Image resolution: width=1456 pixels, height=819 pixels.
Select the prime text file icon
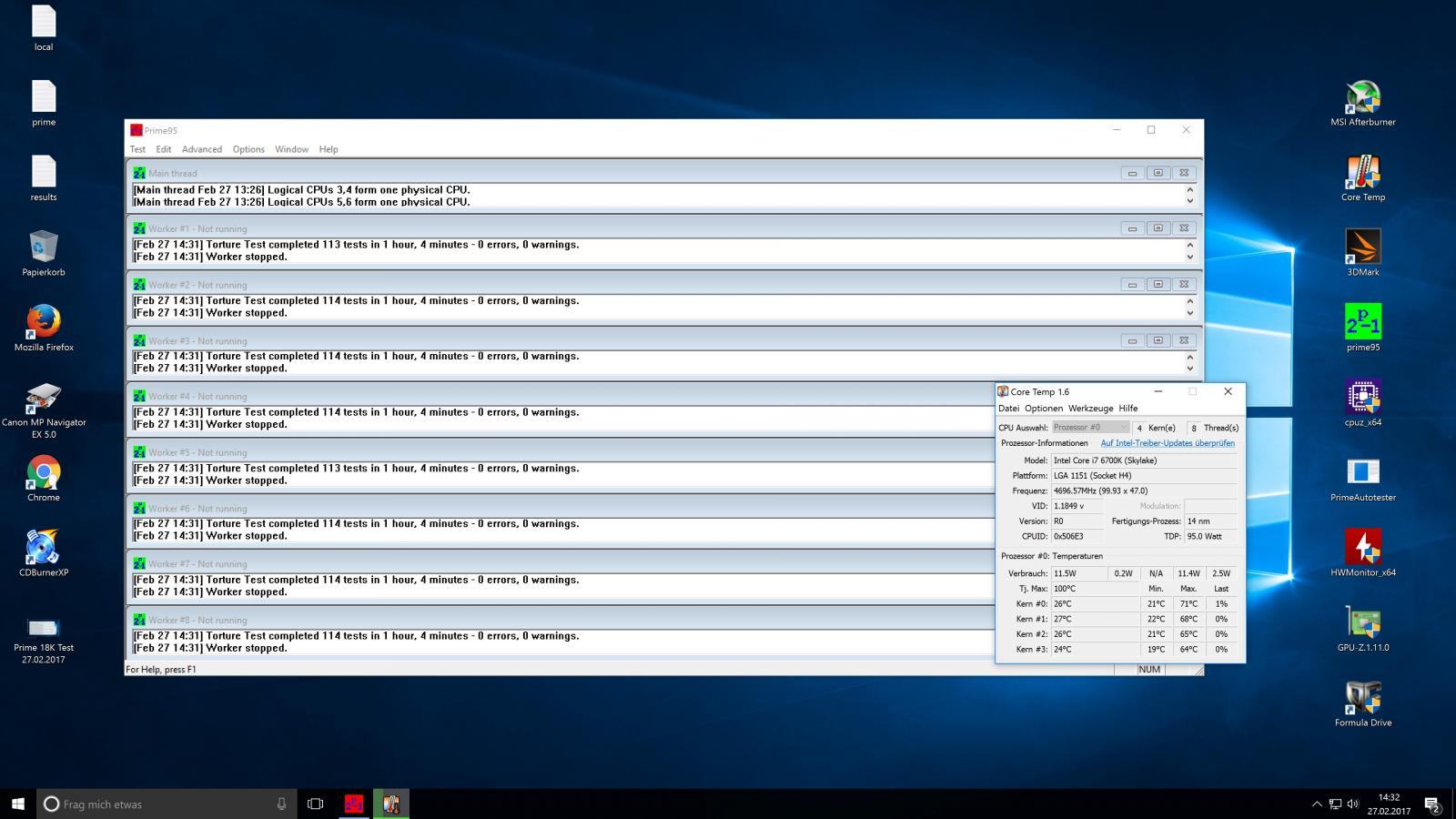click(44, 103)
